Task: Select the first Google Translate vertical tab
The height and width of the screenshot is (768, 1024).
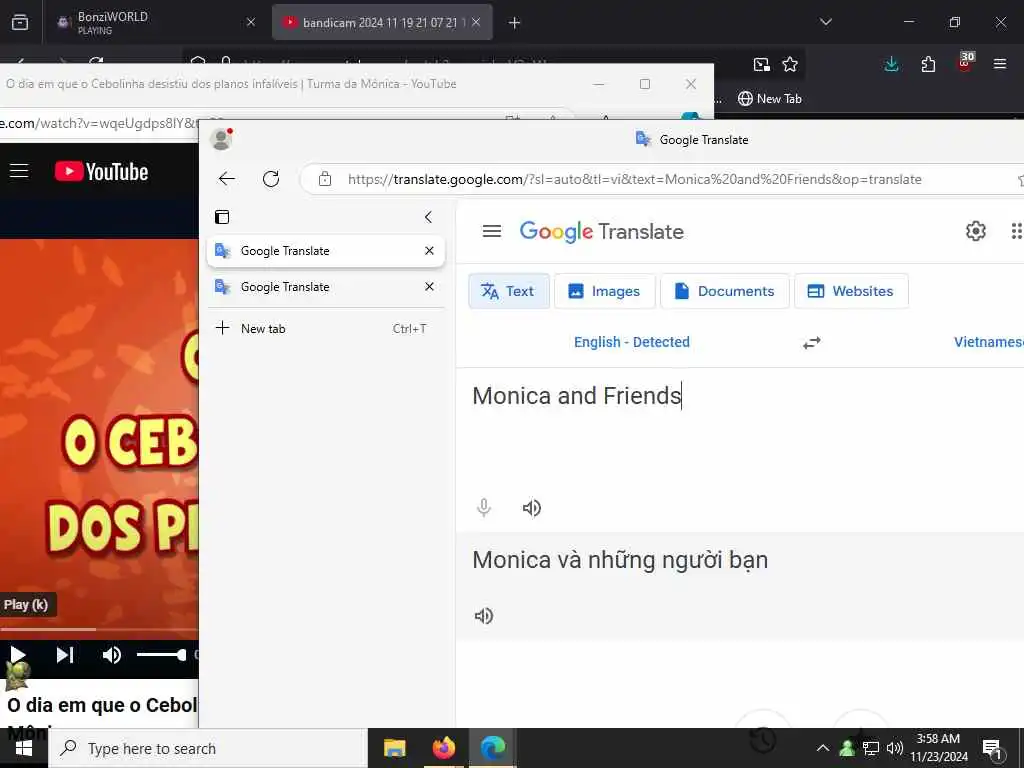Action: 325,251
